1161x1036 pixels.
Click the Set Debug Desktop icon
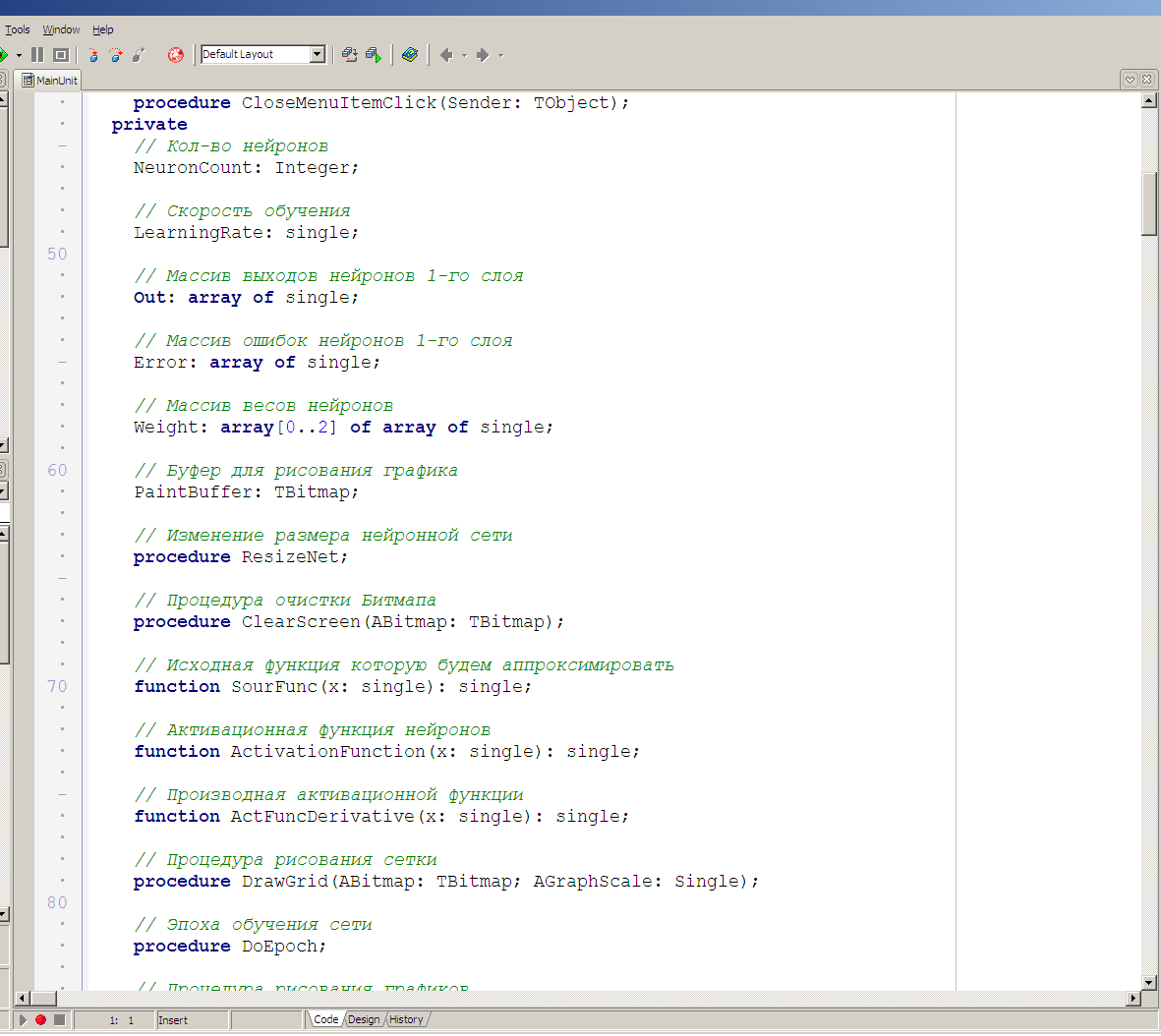374,55
